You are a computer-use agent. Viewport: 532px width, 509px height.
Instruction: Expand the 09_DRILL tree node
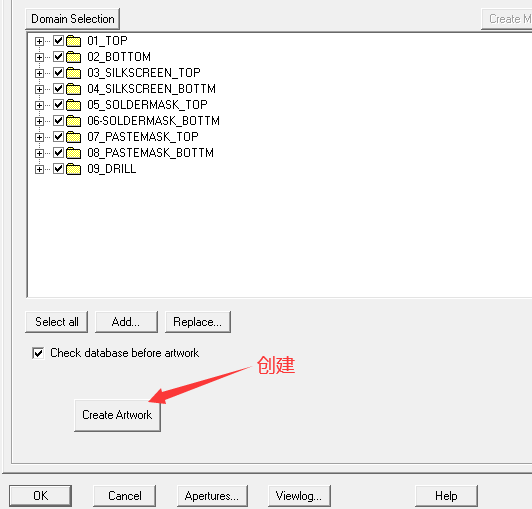(x=39, y=169)
